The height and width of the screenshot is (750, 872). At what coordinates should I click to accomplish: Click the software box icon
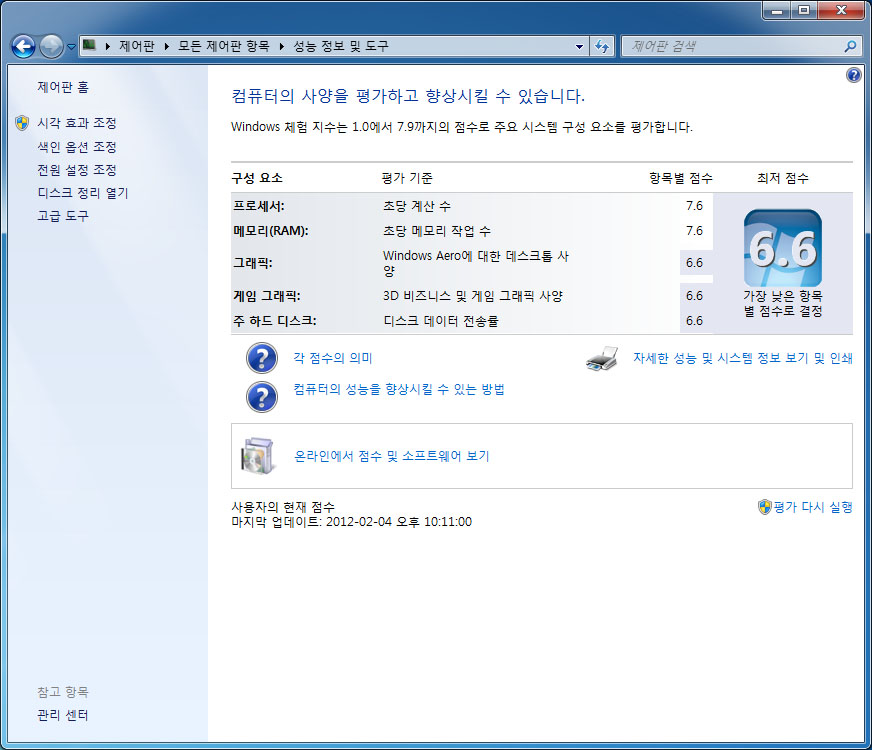(x=257, y=456)
